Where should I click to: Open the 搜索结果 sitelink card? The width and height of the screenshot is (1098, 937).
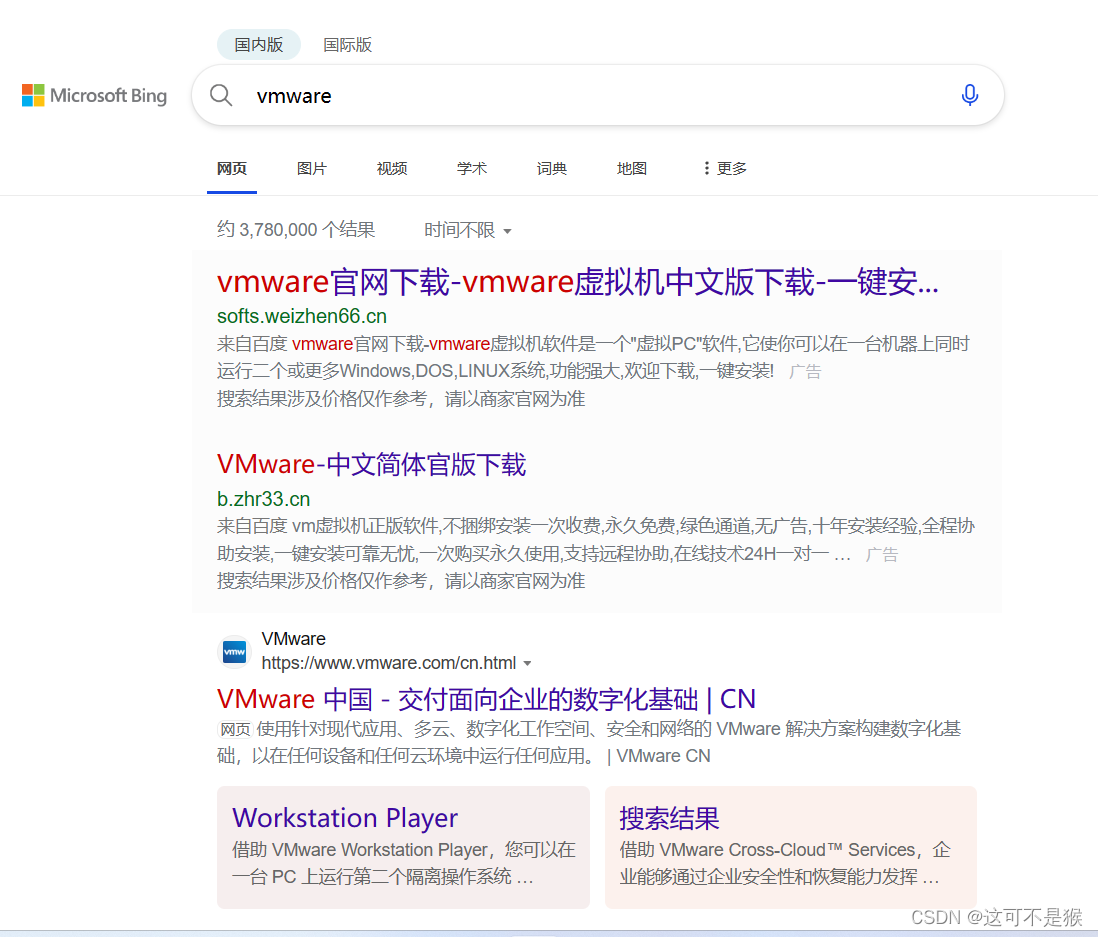pyautogui.click(x=791, y=847)
